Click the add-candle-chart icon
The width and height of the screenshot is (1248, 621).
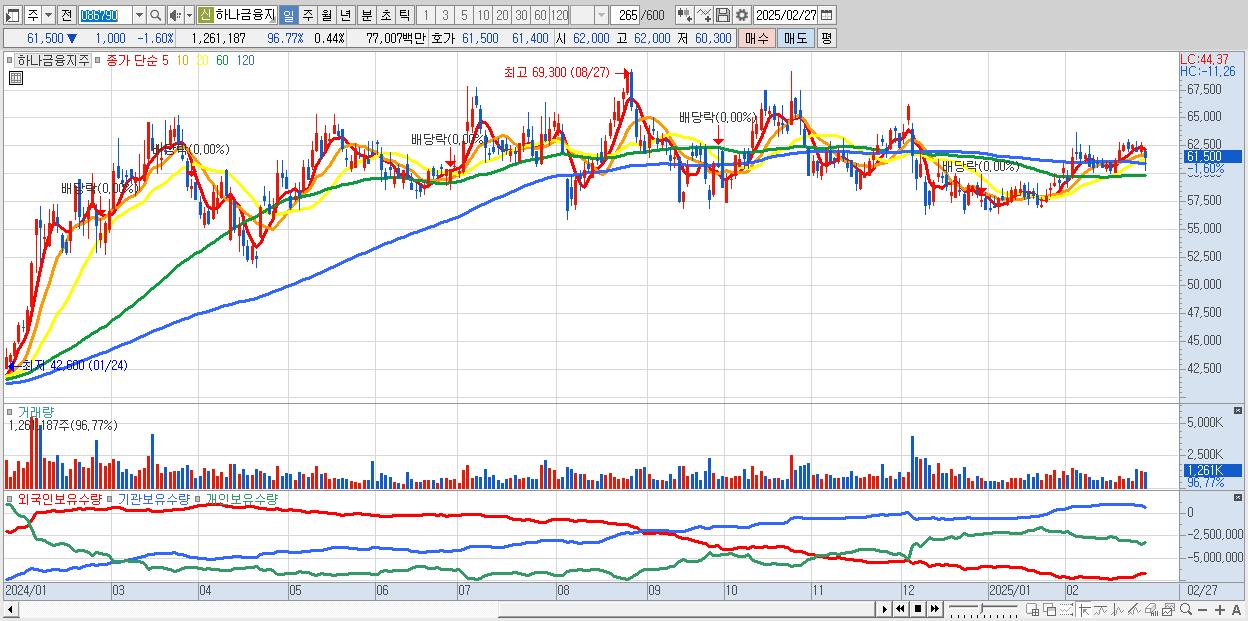[x=684, y=15]
